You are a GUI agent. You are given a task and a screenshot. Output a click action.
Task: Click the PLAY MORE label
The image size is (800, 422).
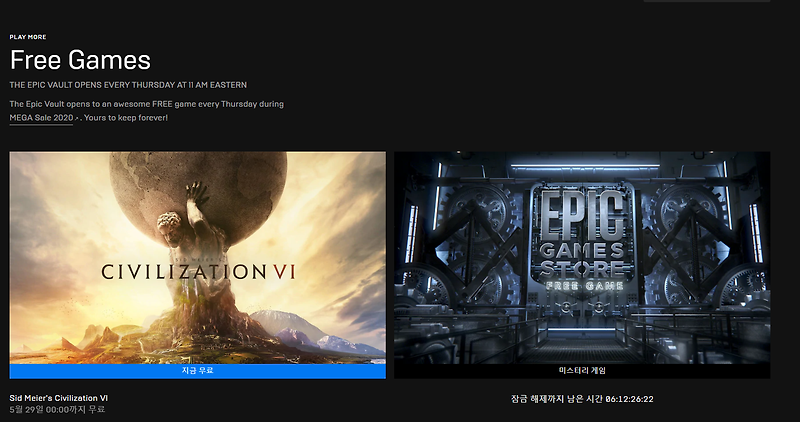[28, 37]
